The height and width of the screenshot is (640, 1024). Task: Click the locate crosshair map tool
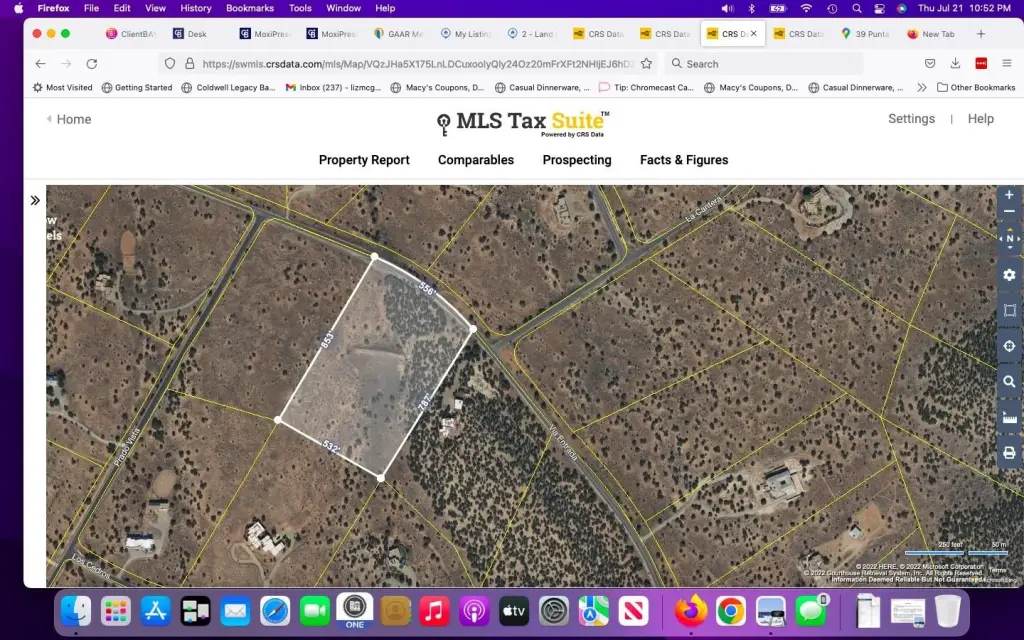tap(1009, 346)
